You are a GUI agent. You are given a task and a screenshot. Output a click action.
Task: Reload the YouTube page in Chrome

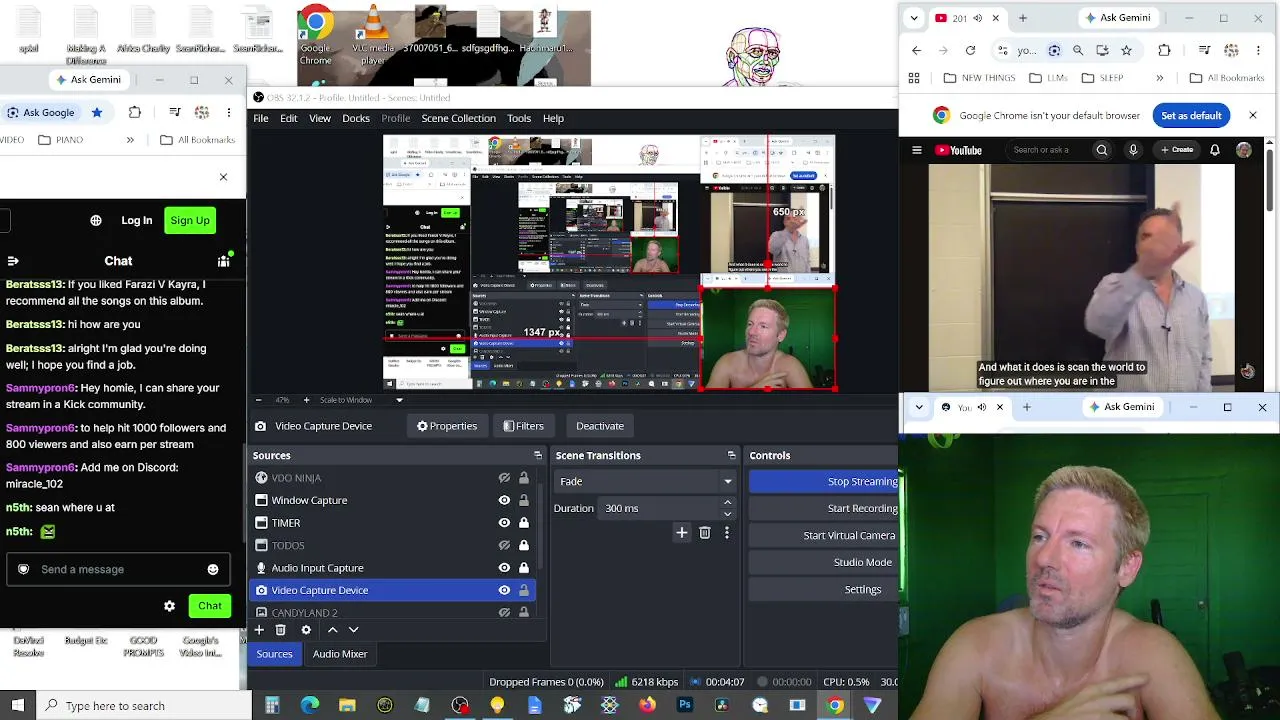[970, 50]
